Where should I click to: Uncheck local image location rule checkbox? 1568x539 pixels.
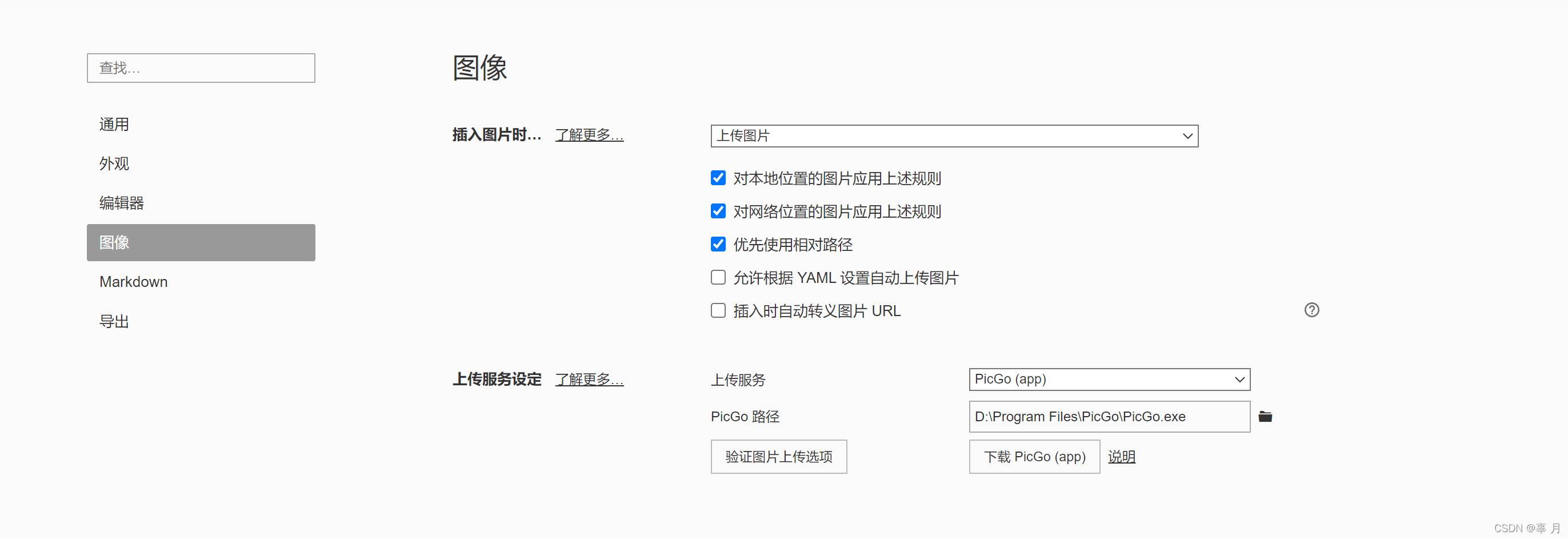pyautogui.click(x=718, y=178)
